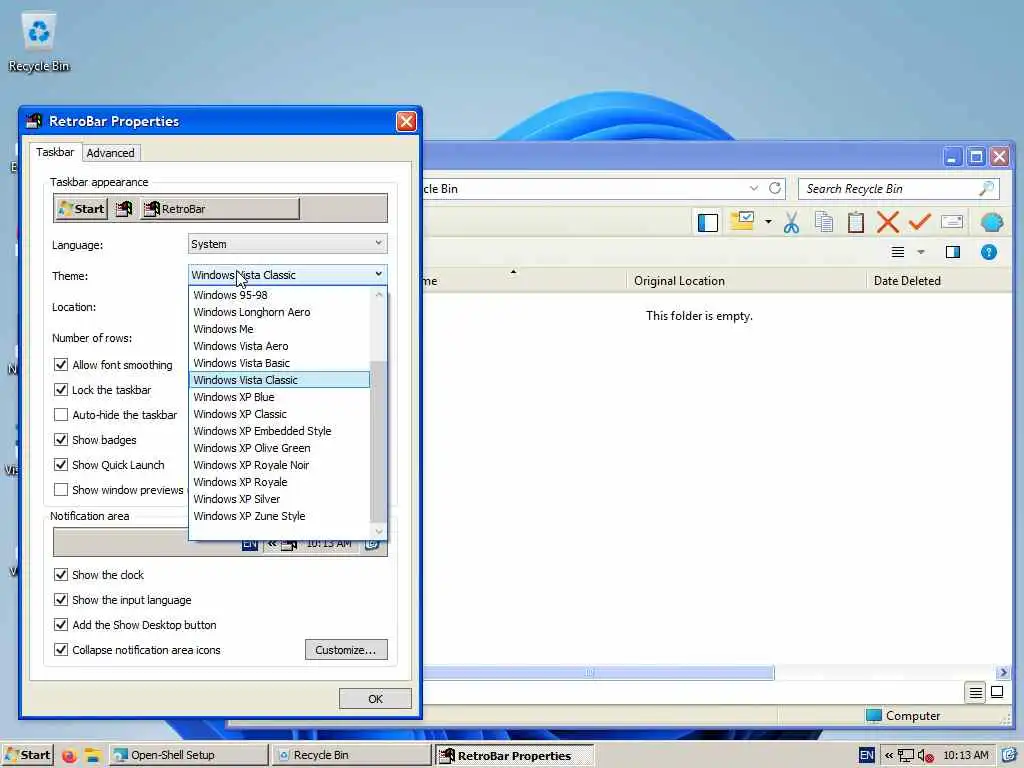Disable Show Quick Launch checkbox
1024x768 pixels.
pos(61,465)
